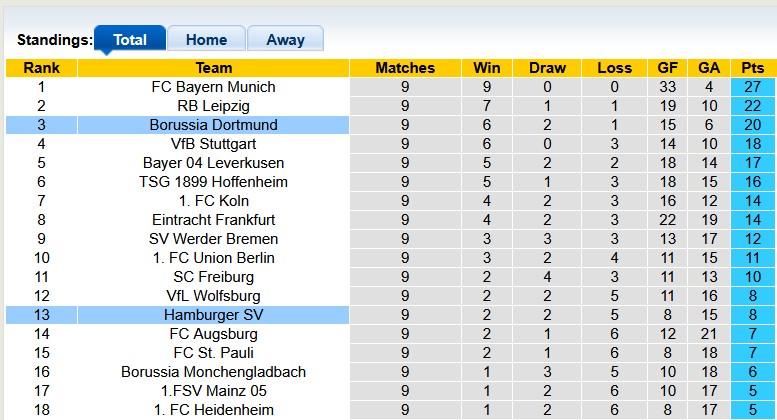Click Borussia Monchengladbach team name

point(214,372)
